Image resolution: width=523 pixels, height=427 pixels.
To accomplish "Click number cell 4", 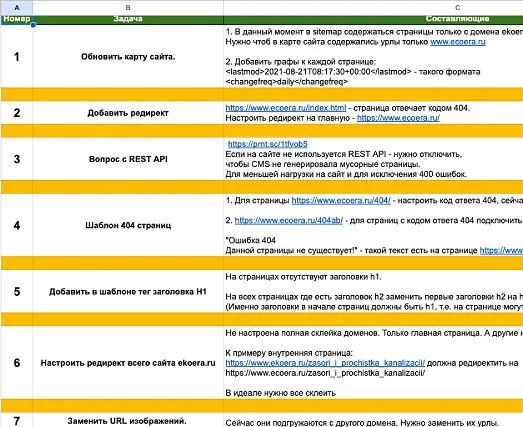I will pos(17,226).
